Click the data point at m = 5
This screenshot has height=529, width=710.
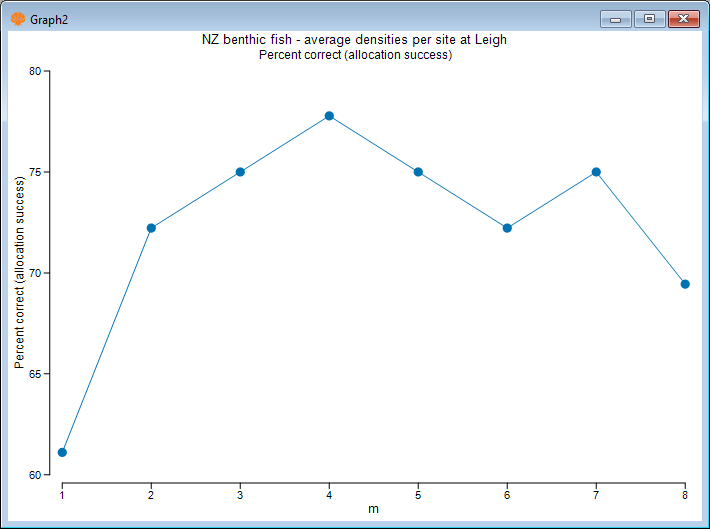418,172
